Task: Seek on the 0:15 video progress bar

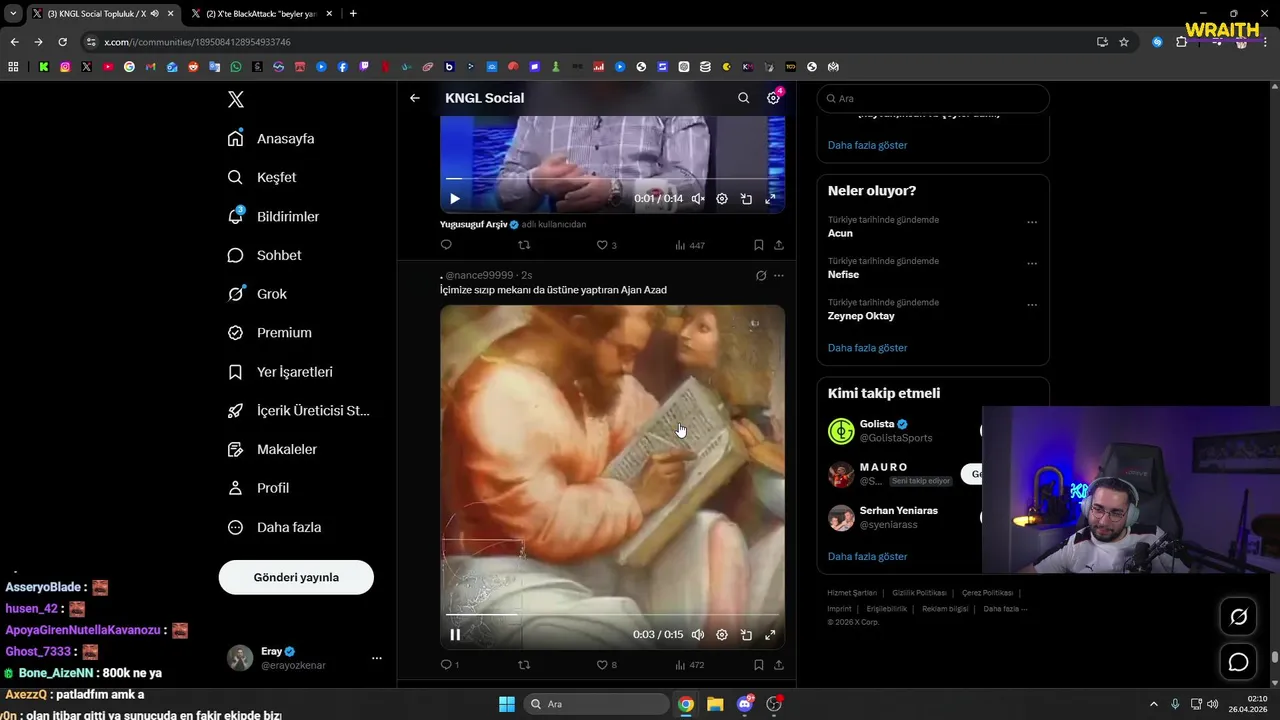Action: coord(612,614)
